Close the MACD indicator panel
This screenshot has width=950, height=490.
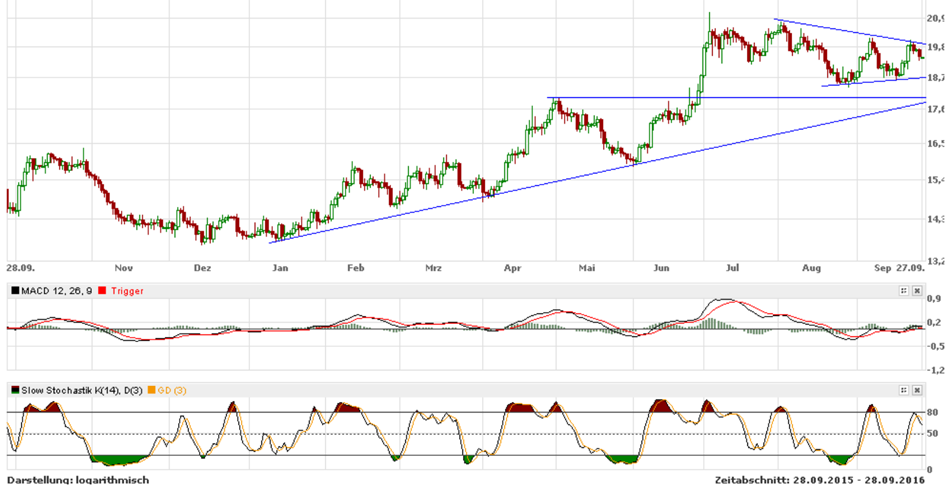pyautogui.click(x=917, y=290)
